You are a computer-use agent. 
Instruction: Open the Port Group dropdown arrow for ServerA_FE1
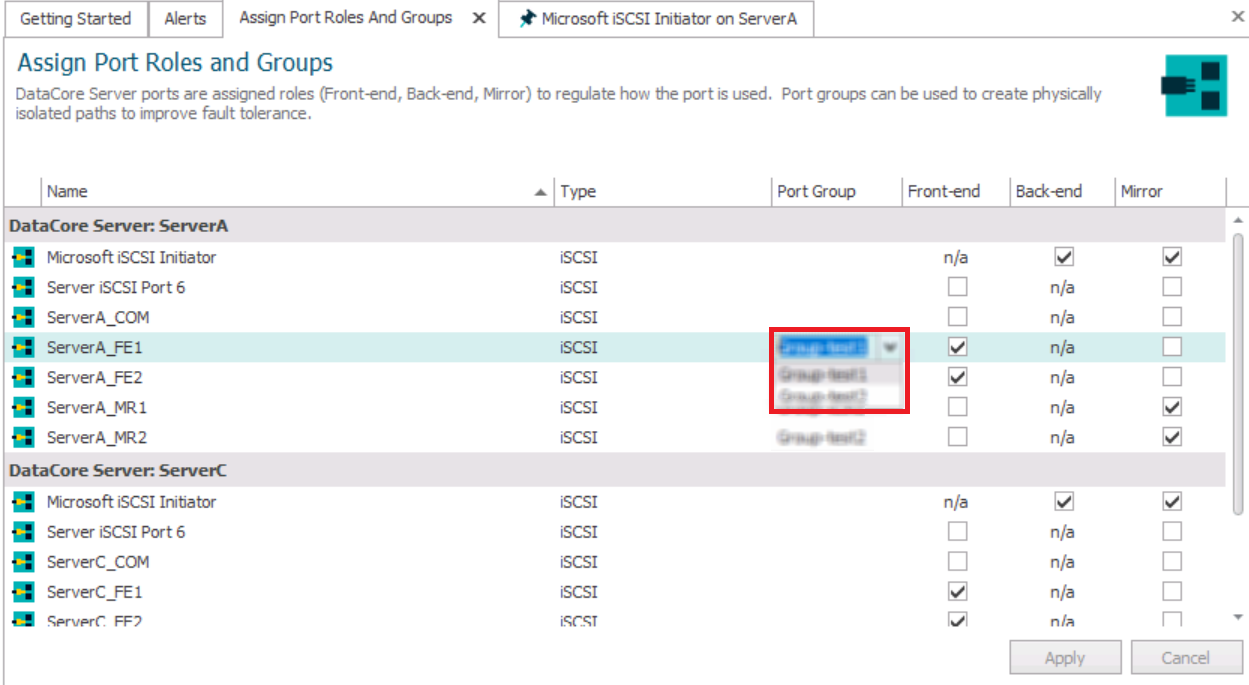(x=889, y=348)
